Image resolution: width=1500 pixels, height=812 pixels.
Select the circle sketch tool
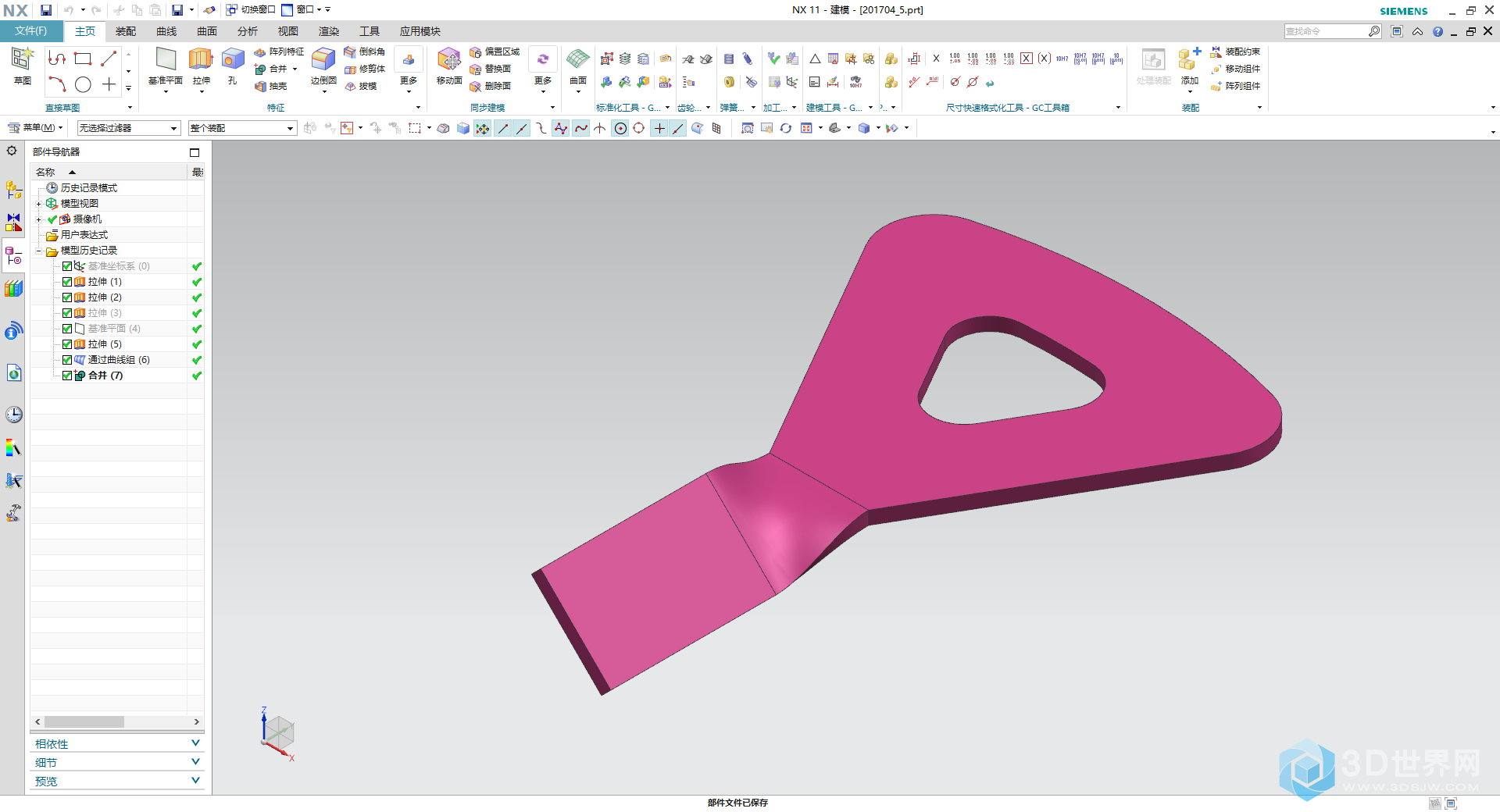pos(83,84)
